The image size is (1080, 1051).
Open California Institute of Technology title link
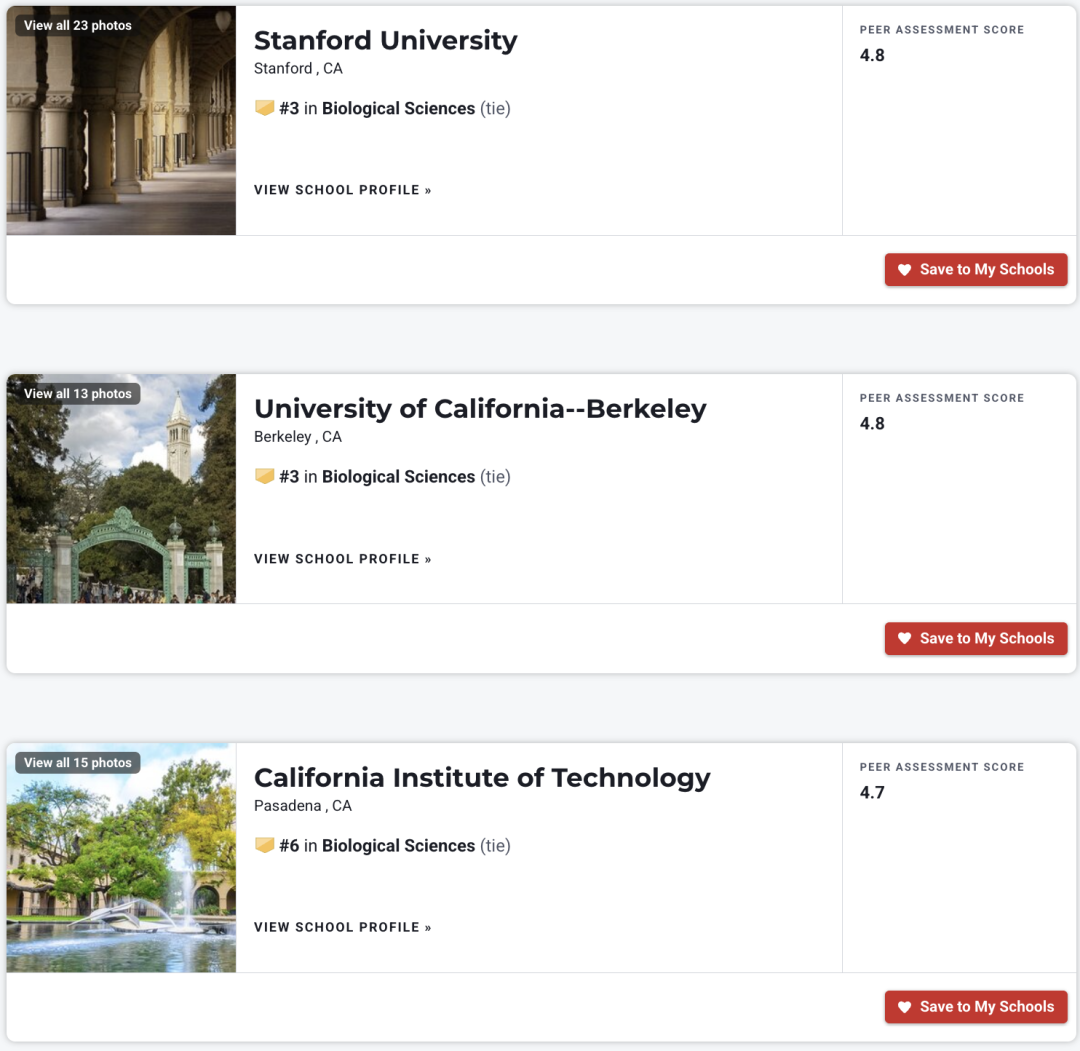[482, 778]
